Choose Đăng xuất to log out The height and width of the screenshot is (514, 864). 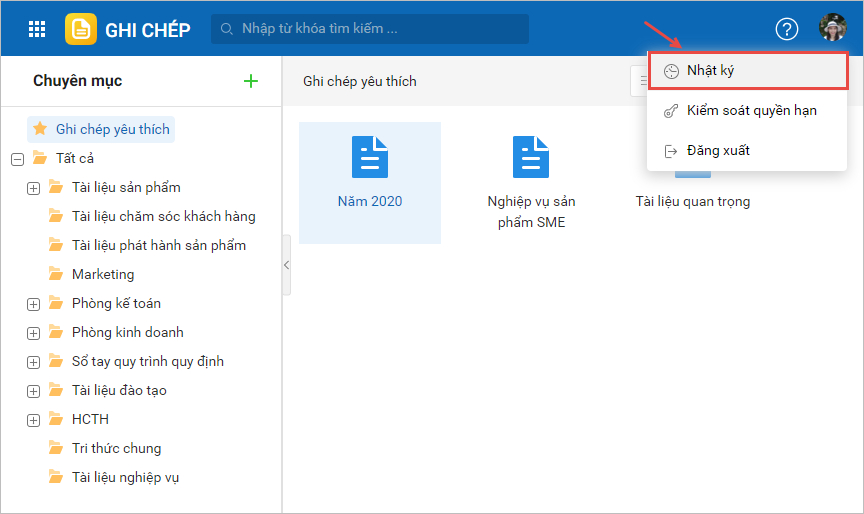pyautogui.click(x=747, y=150)
